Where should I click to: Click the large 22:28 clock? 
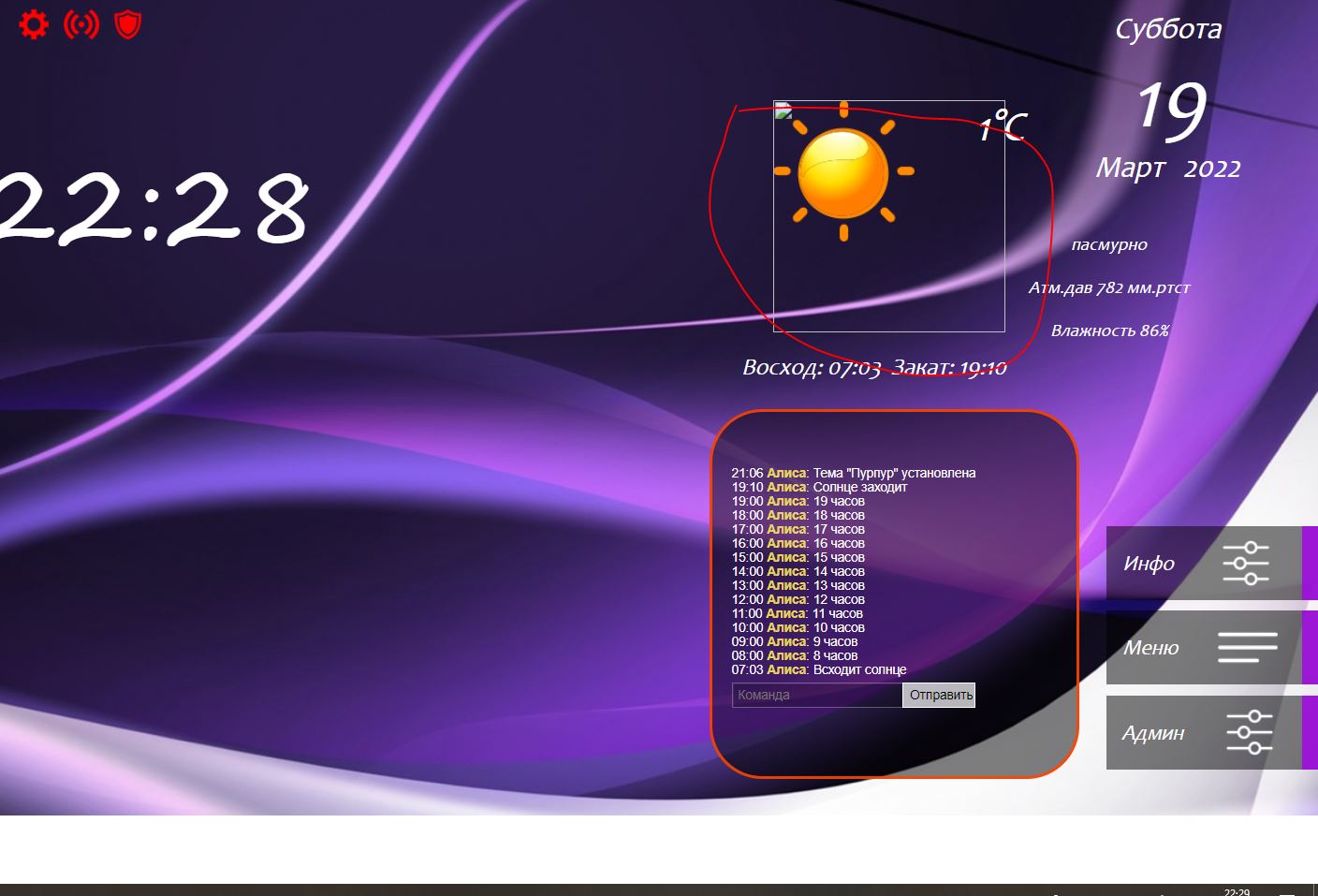[154, 207]
